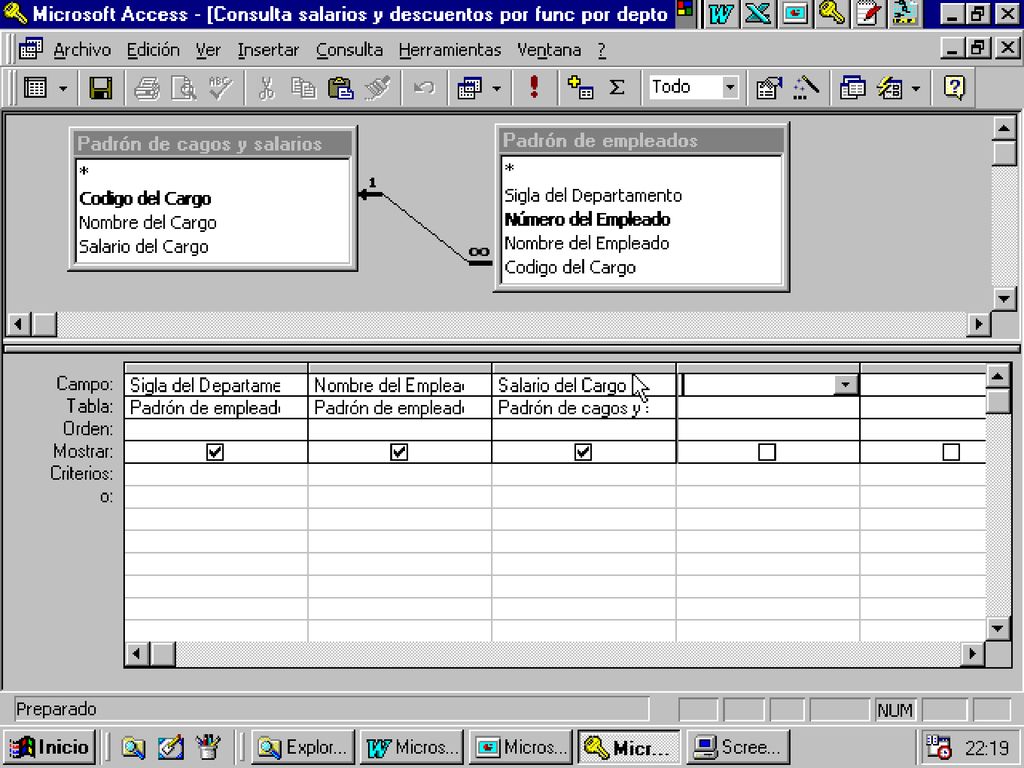The width and height of the screenshot is (1024, 768).
Task: Check Mostrar box in the fifth grid column
Action: click(952, 452)
